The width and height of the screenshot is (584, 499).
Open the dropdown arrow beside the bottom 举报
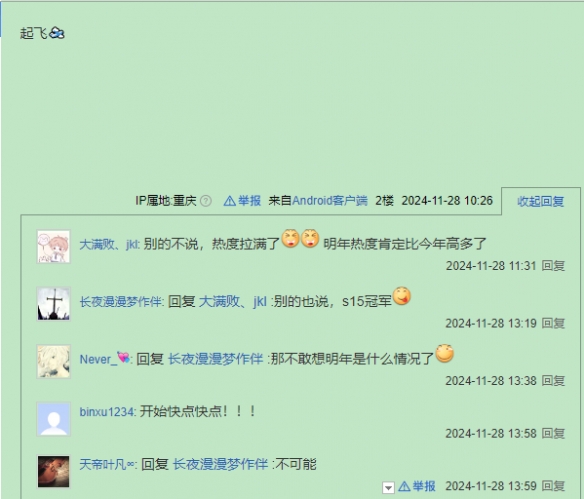point(388,487)
